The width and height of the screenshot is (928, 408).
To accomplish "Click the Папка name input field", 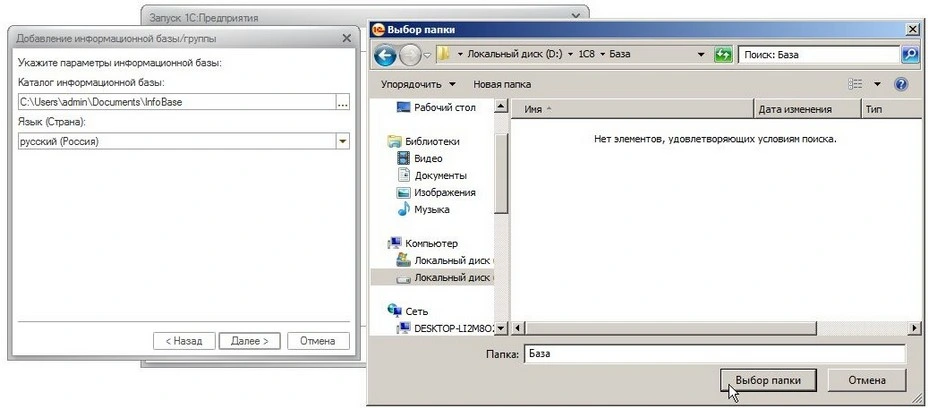I will (713, 354).
